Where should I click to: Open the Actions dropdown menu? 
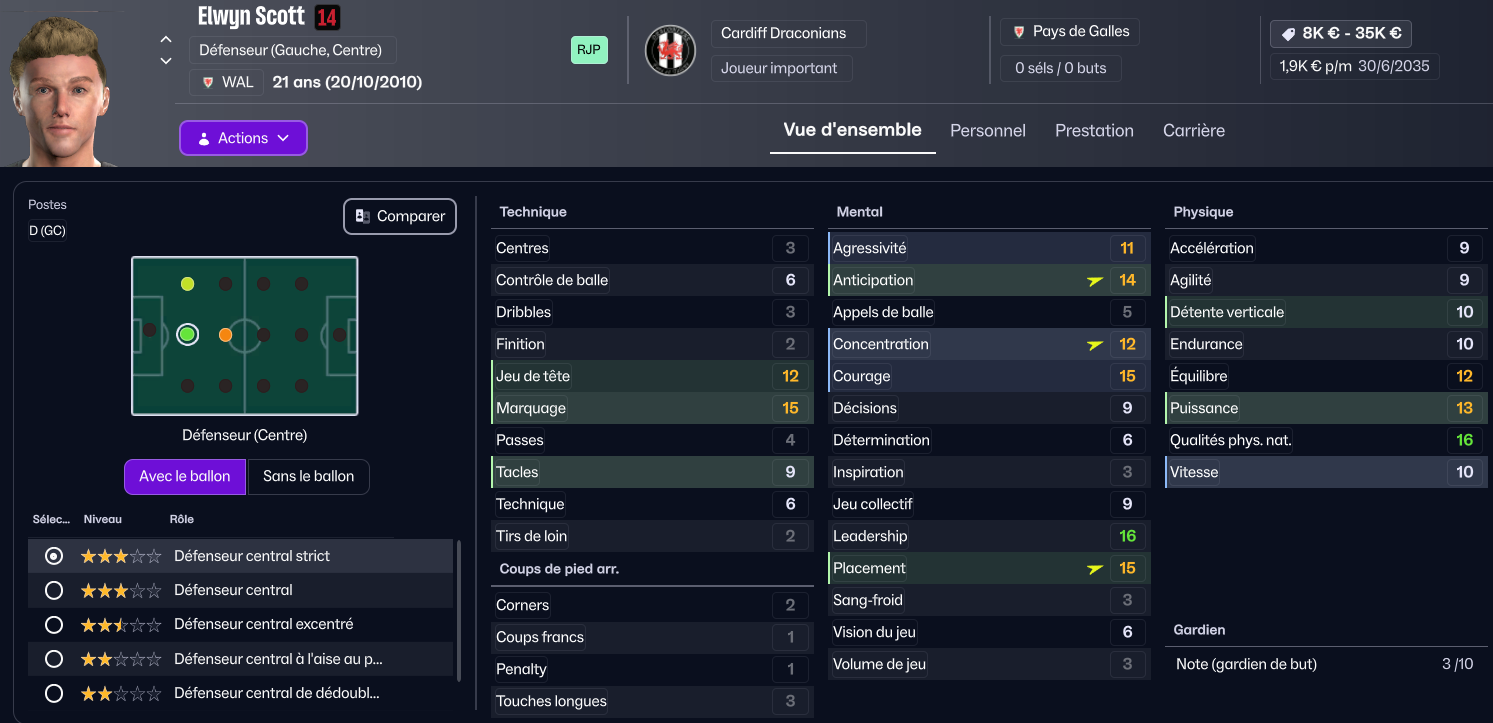tap(243, 138)
